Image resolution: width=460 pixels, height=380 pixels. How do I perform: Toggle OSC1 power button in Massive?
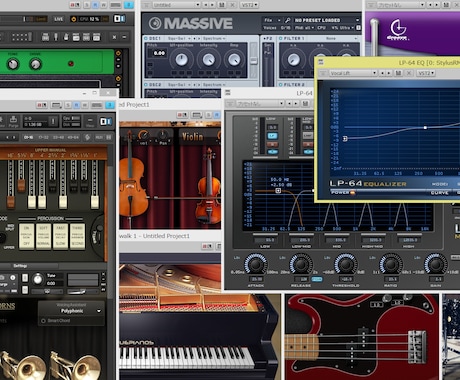[146, 39]
